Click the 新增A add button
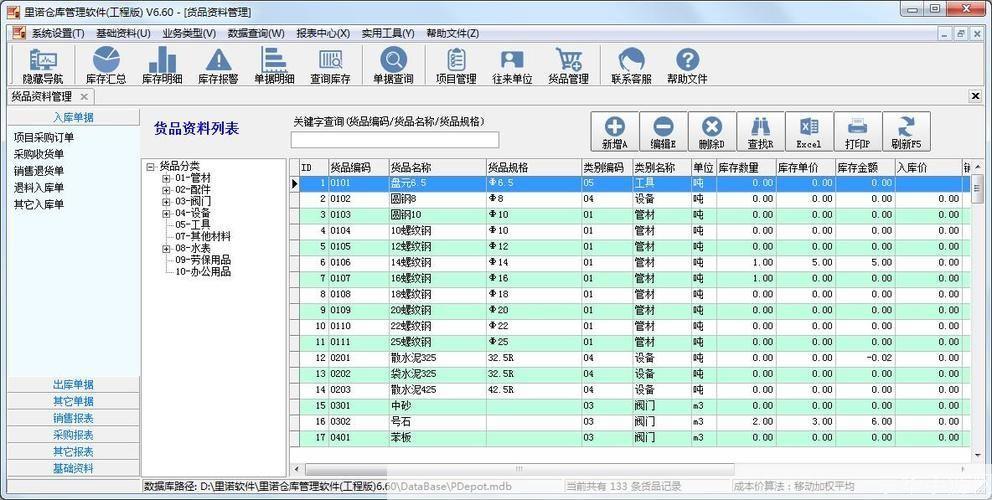Image resolution: width=992 pixels, height=500 pixels. coord(614,132)
